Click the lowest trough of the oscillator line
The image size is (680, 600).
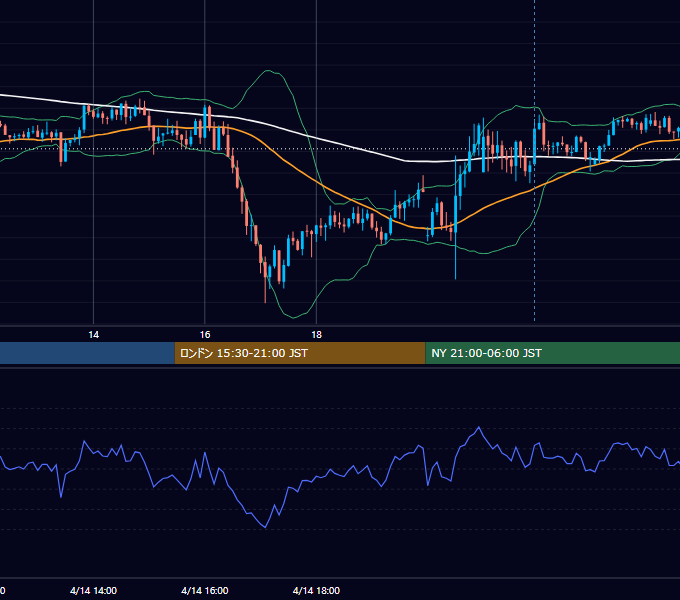[265, 527]
